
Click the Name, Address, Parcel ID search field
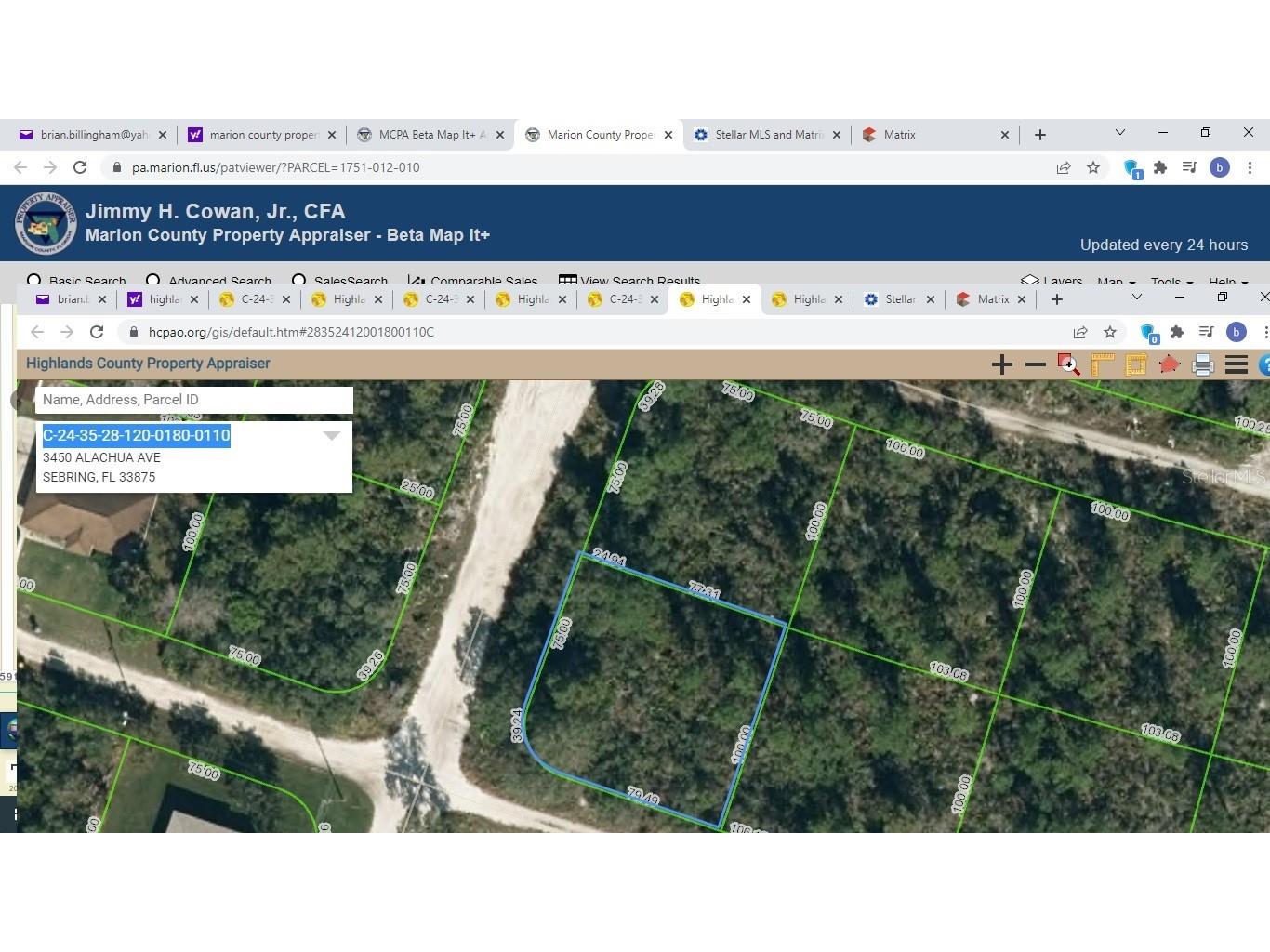click(x=193, y=400)
